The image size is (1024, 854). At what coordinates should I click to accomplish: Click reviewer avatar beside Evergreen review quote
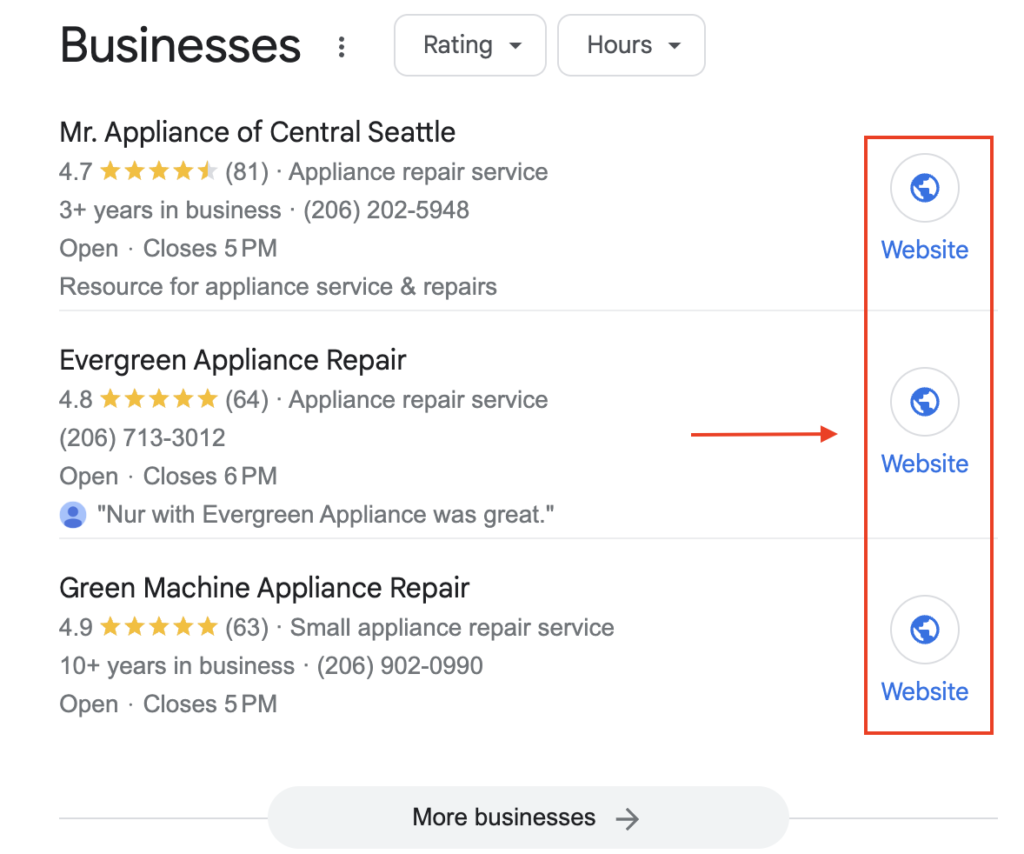[x=73, y=514]
